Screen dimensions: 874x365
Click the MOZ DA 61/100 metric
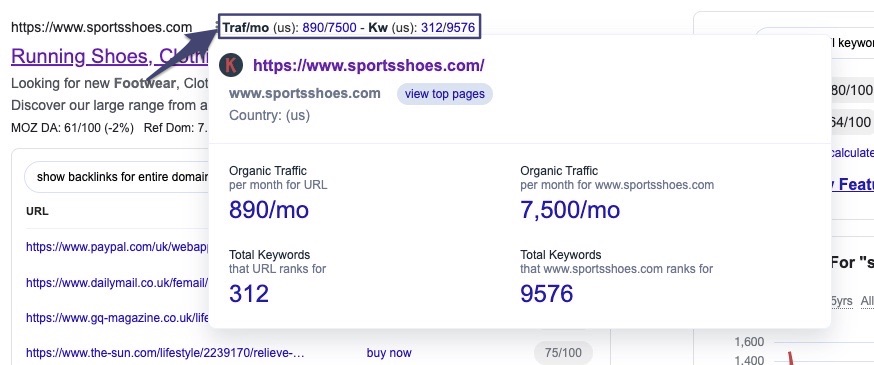pyautogui.click(x=72, y=128)
